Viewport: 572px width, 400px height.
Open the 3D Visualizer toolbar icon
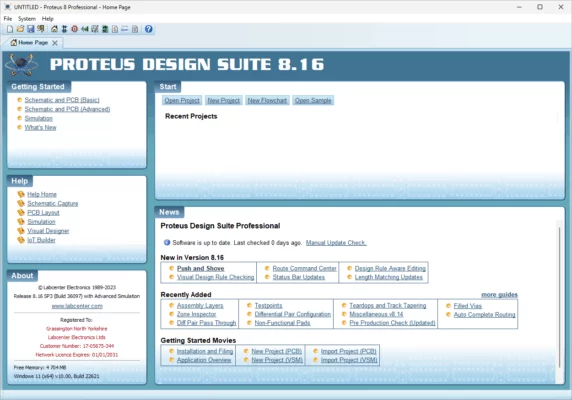click(x=85, y=29)
